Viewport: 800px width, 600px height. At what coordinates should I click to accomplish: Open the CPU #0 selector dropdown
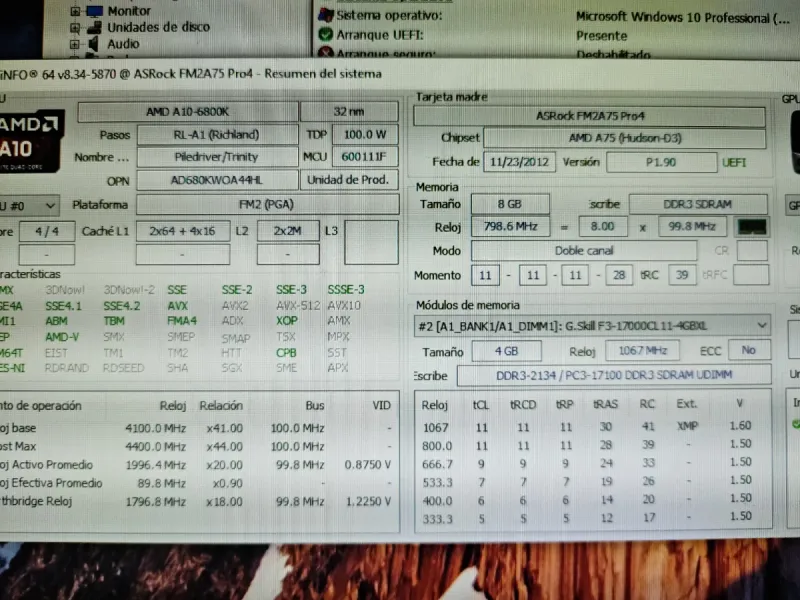pos(29,206)
